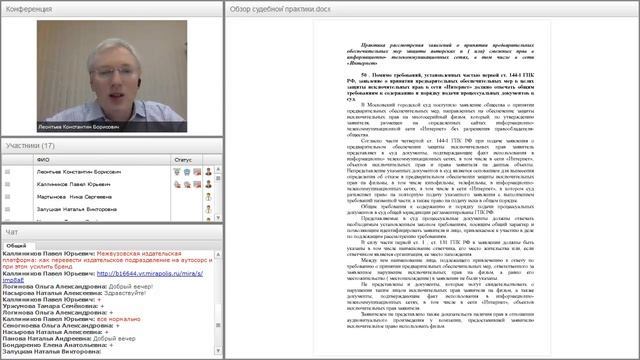640x360 pixels.
Task: Click Залуцкая Наталья Викторовна's participant avatar icon
Action: (209, 209)
